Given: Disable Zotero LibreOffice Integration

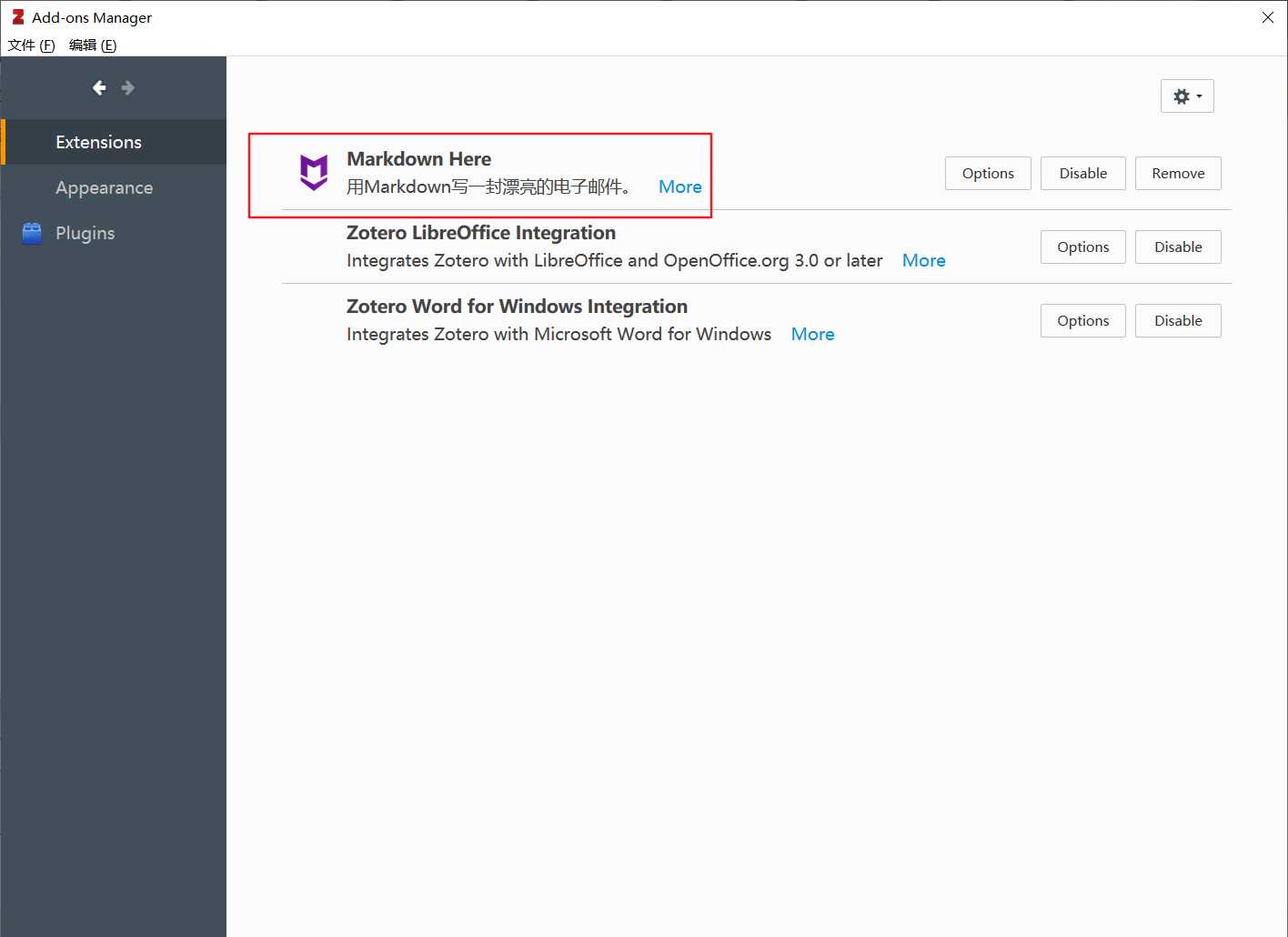Looking at the screenshot, I should 1178,247.
